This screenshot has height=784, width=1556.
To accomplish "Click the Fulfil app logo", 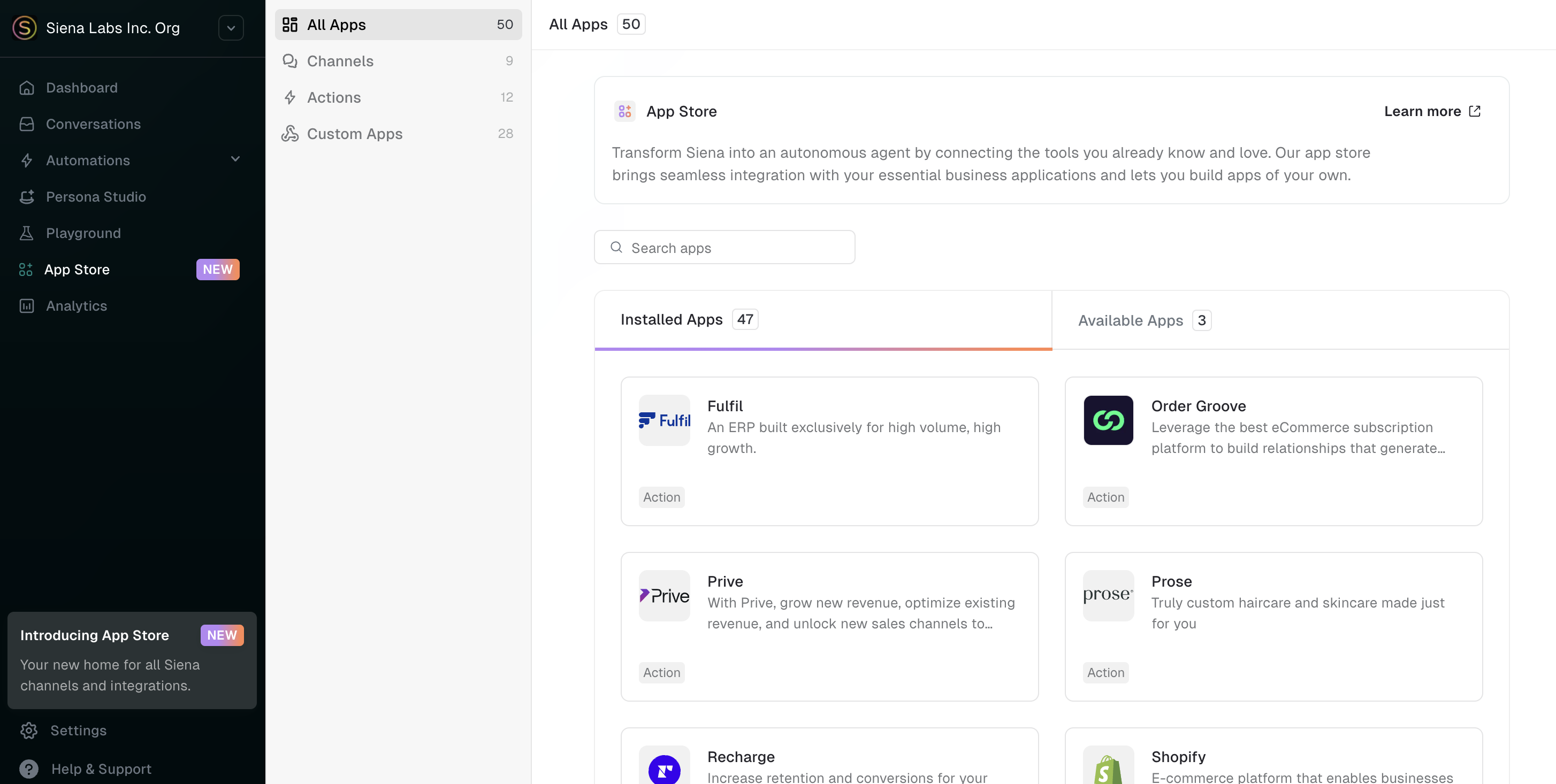I will [x=664, y=420].
